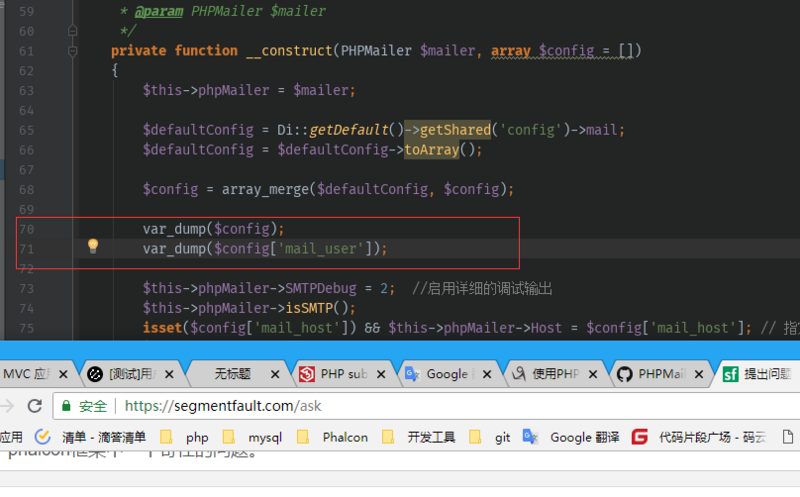Click the getShared method call in the code
The width and height of the screenshot is (800, 497).
(455, 130)
